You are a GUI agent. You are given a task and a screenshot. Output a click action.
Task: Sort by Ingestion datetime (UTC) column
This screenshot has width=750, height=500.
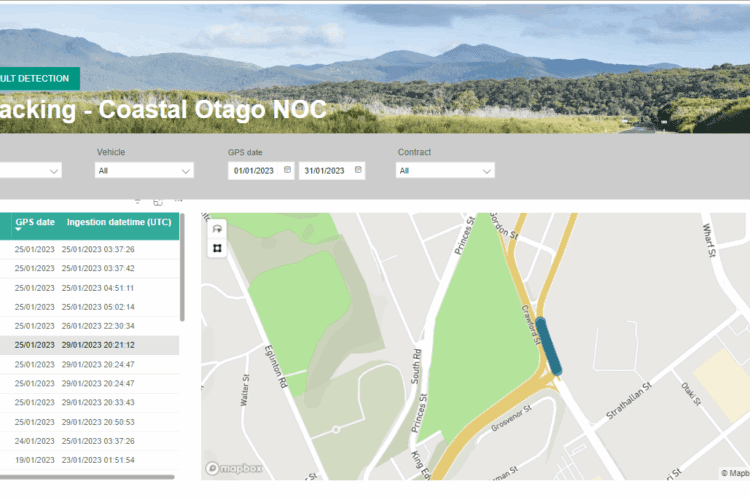point(118,222)
